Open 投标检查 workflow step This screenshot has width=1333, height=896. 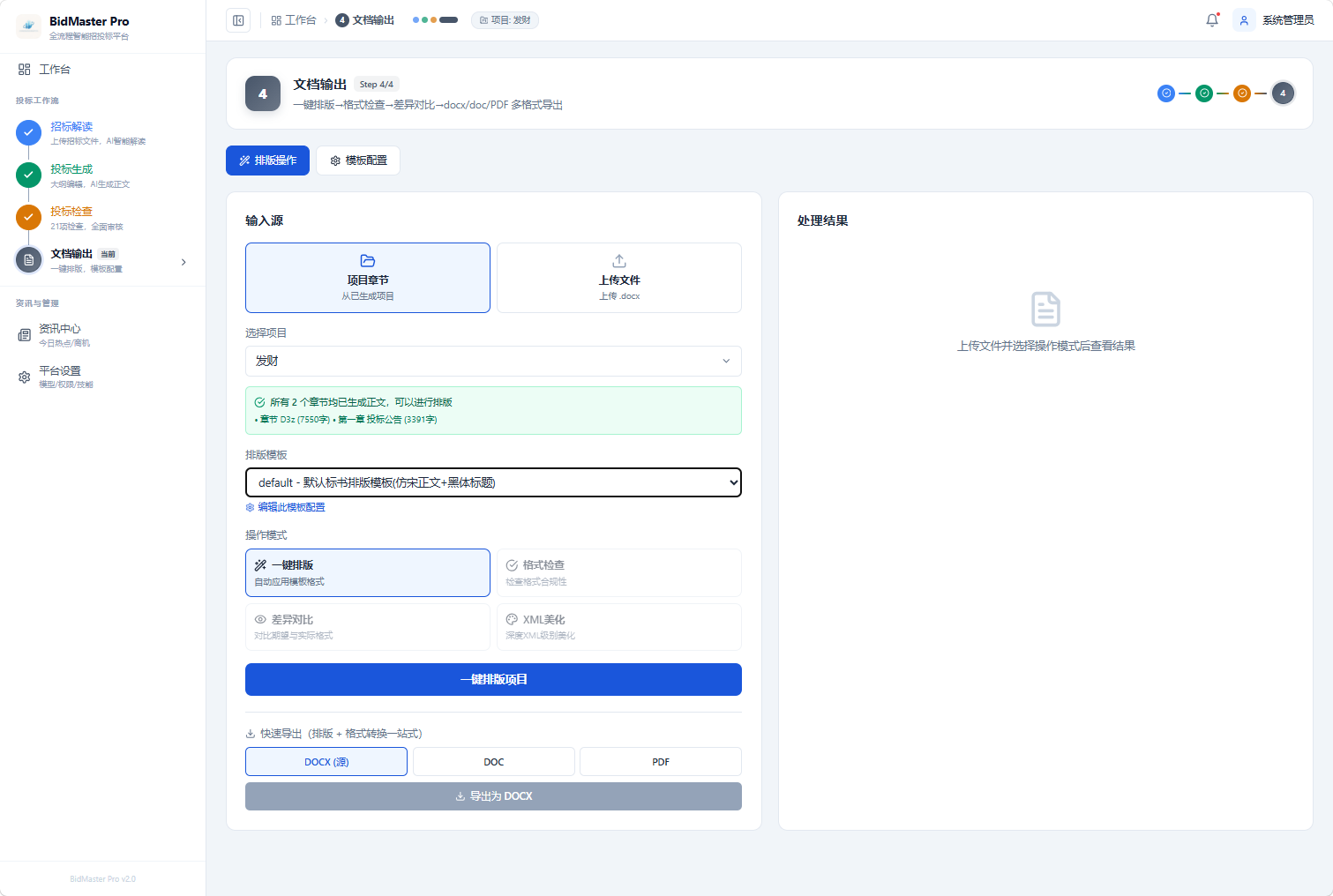click(102, 218)
